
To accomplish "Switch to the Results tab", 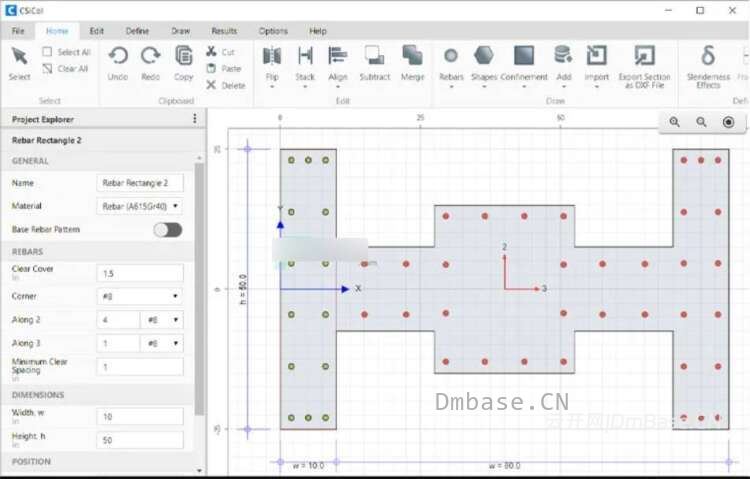I will click(x=224, y=31).
